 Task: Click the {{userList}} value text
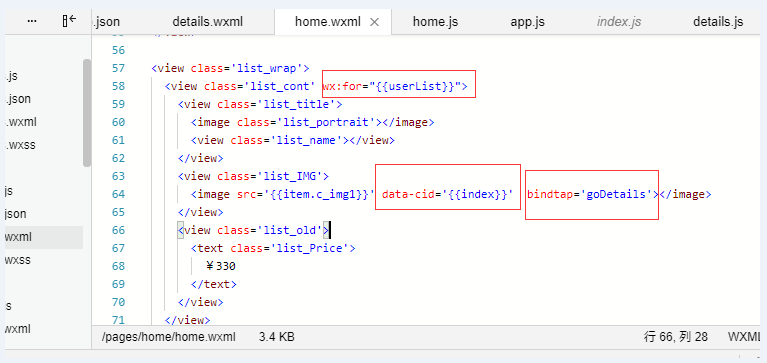[x=415, y=87]
